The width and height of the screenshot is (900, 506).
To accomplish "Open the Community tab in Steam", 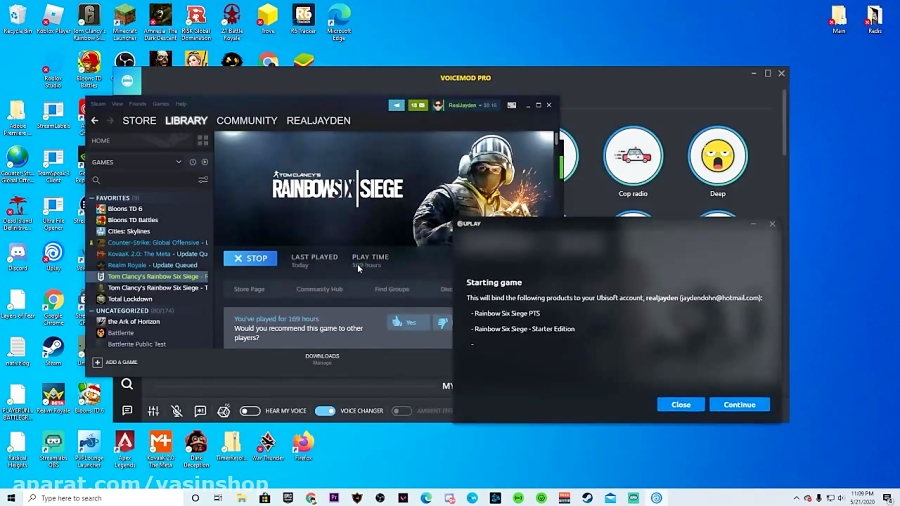I will (x=247, y=121).
